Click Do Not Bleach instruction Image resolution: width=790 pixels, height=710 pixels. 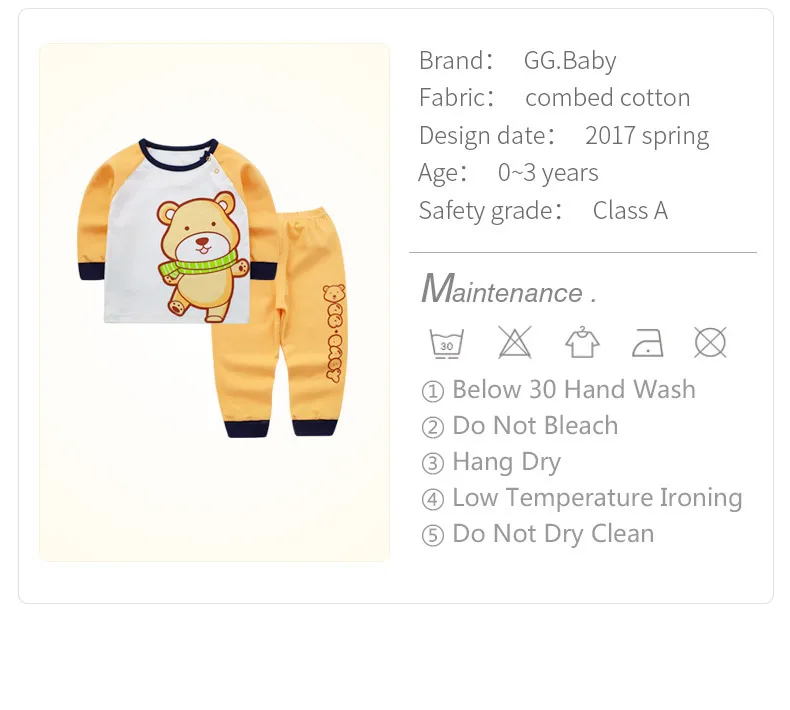pos(535,425)
